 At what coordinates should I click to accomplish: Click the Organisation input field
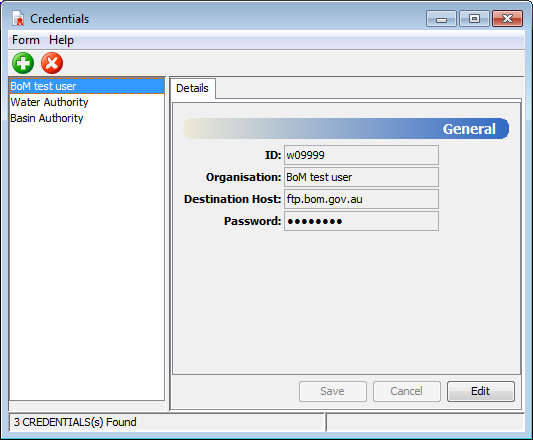[361, 177]
